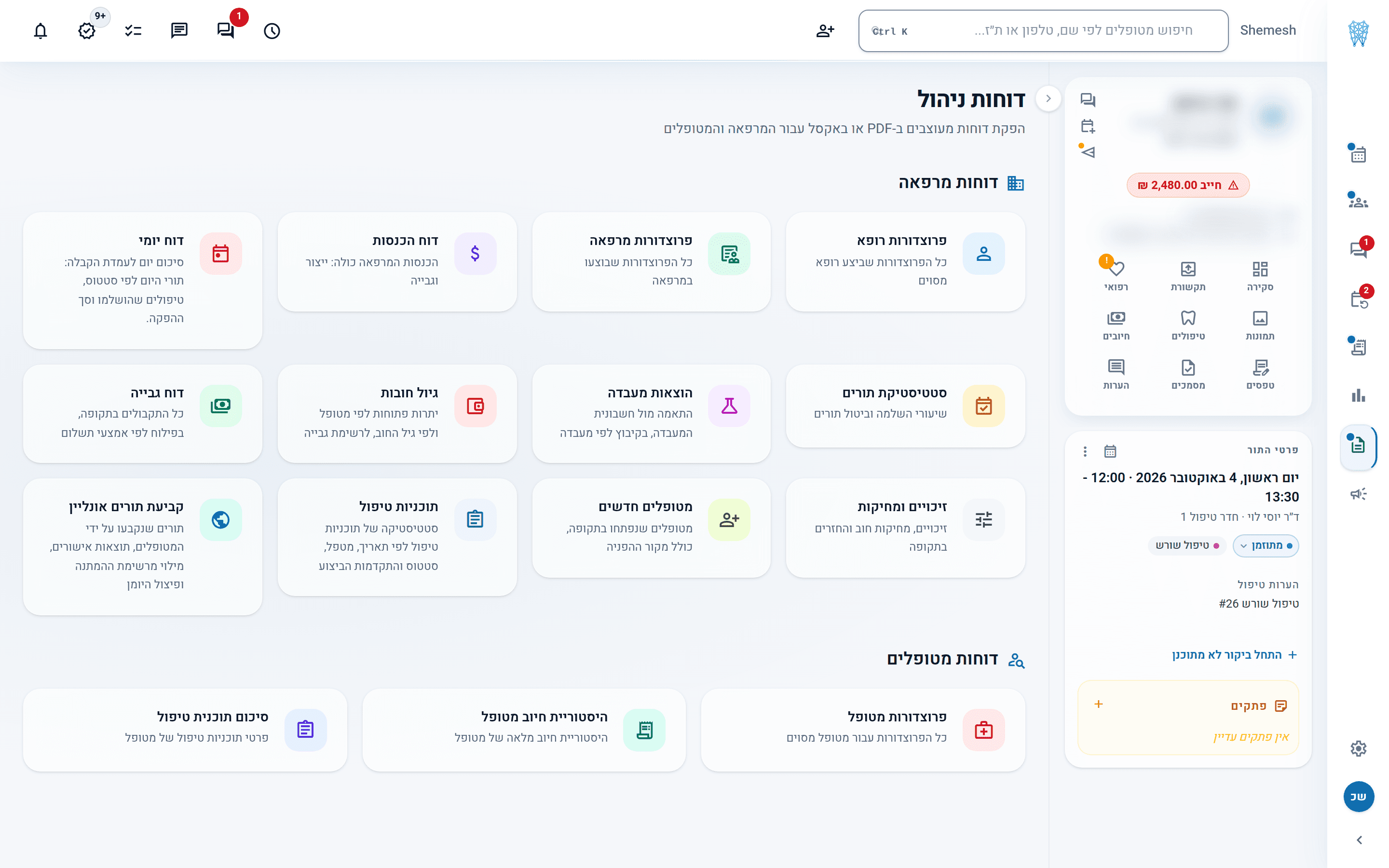The height and width of the screenshot is (868, 1389).
Task: Open top bar conversations icon with red badge 1
Action: point(226,30)
